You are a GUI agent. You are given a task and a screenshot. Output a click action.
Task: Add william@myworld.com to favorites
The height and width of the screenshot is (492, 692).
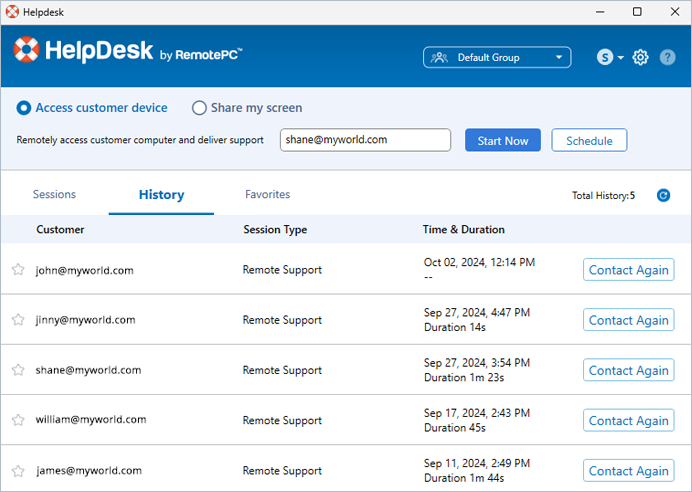coord(18,420)
